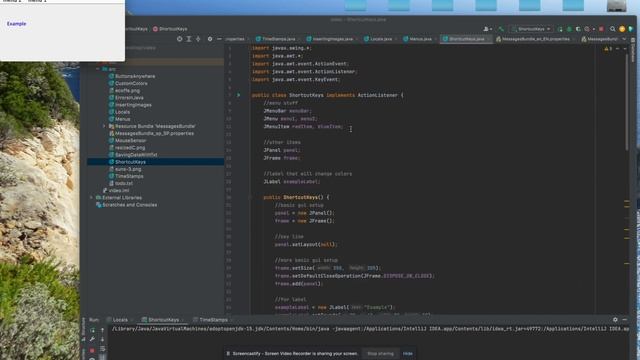The height and width of the screenshot is (360, 640).
Task: Expand External Libraries node
Action: pyautogui.click(x=91, y=198)
